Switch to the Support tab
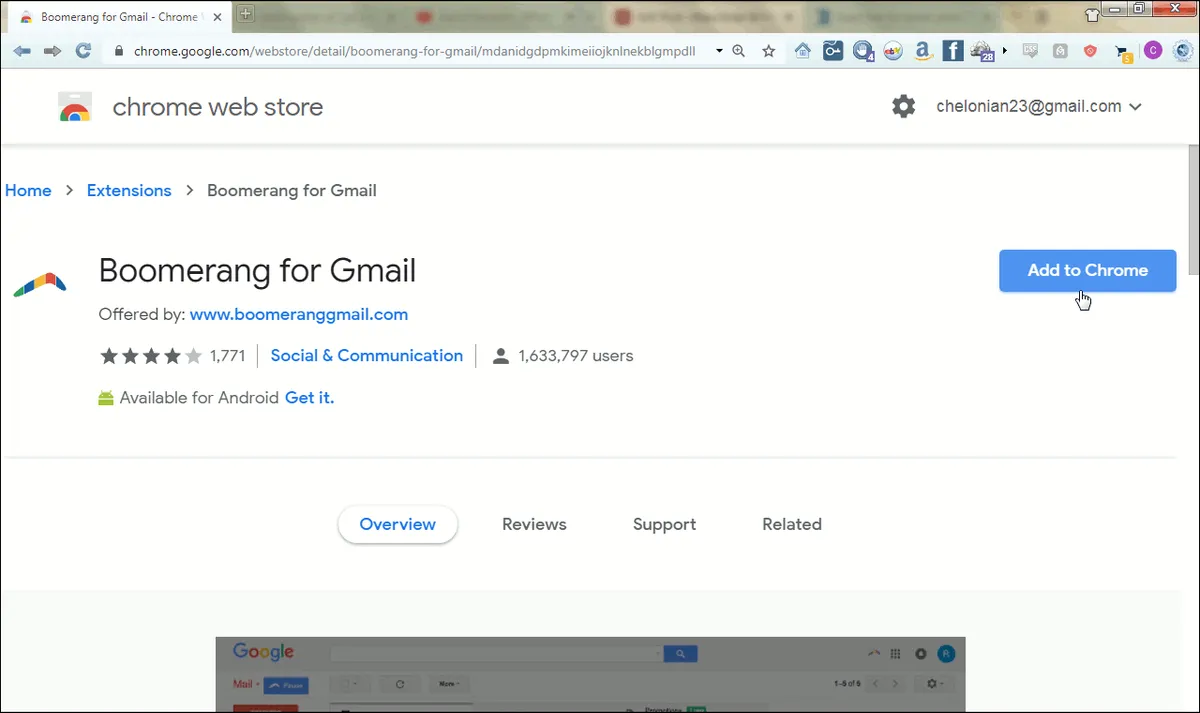Screen dimensions: 1200x713 tap(664, 524)
